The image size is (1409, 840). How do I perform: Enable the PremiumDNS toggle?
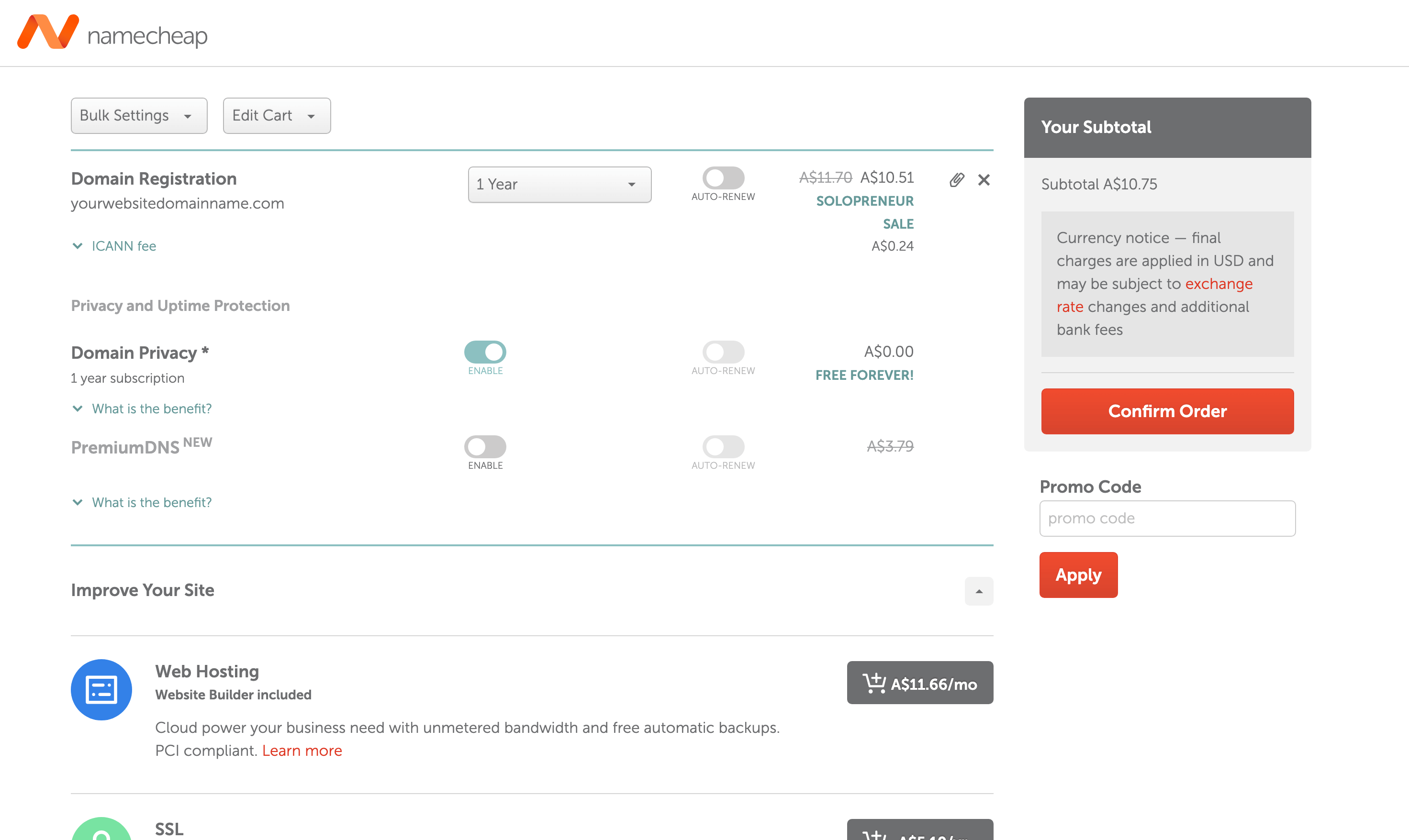(485, 447)
